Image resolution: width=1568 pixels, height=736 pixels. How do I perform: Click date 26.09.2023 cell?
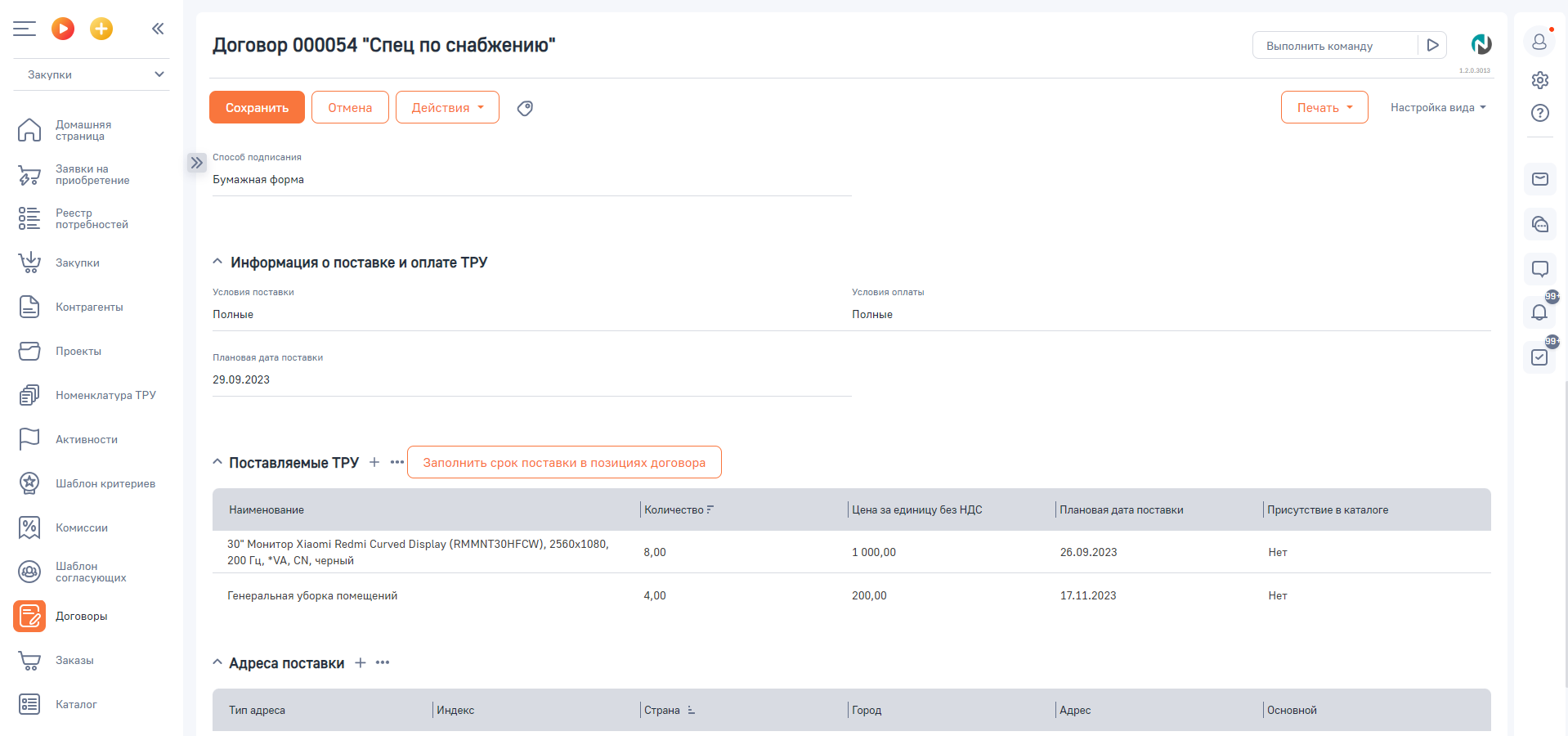(1088, 552)
